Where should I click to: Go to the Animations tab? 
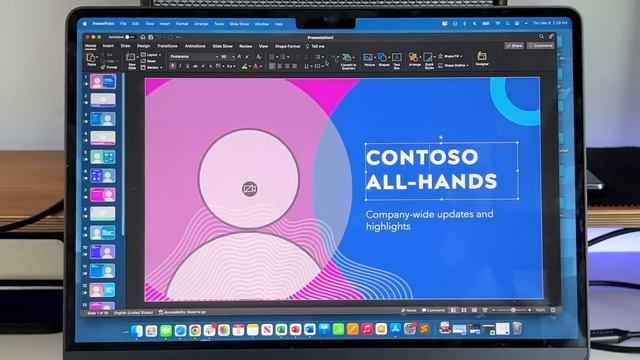195,46
